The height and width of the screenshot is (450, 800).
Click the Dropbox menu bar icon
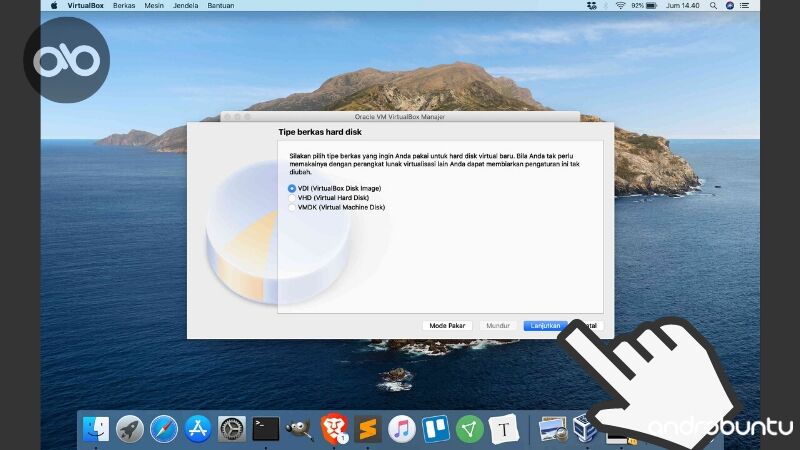[592, 6]
